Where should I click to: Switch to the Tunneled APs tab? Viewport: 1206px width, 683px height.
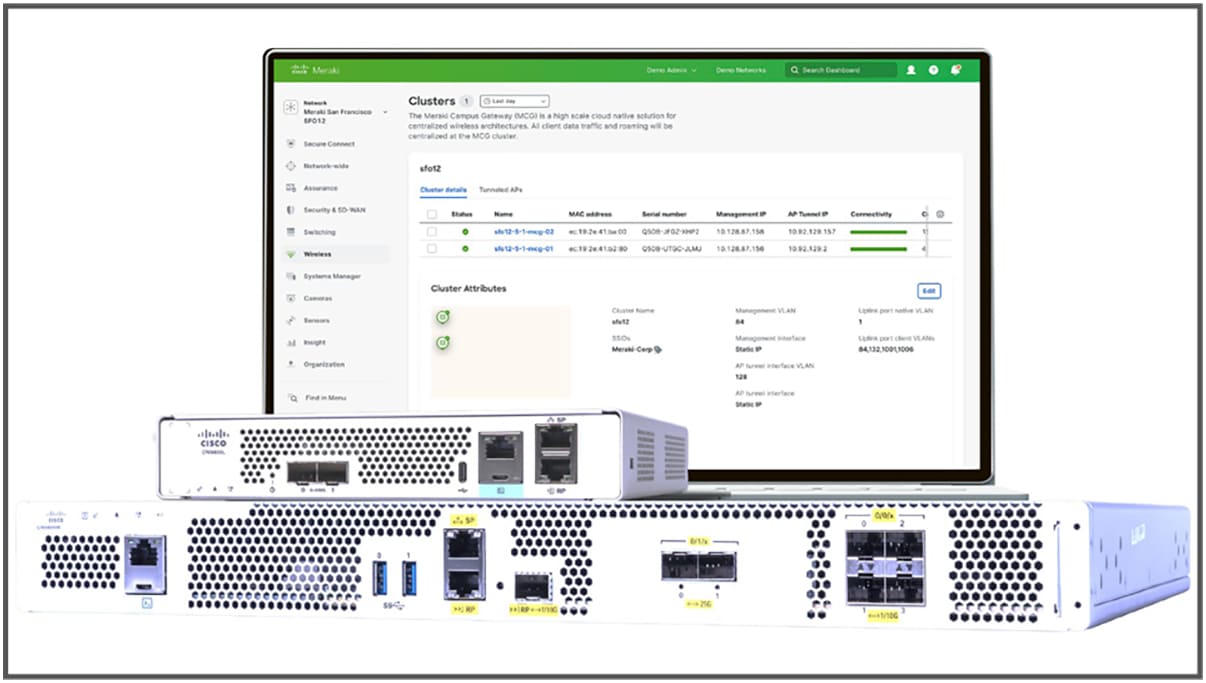tap(500, 189)
